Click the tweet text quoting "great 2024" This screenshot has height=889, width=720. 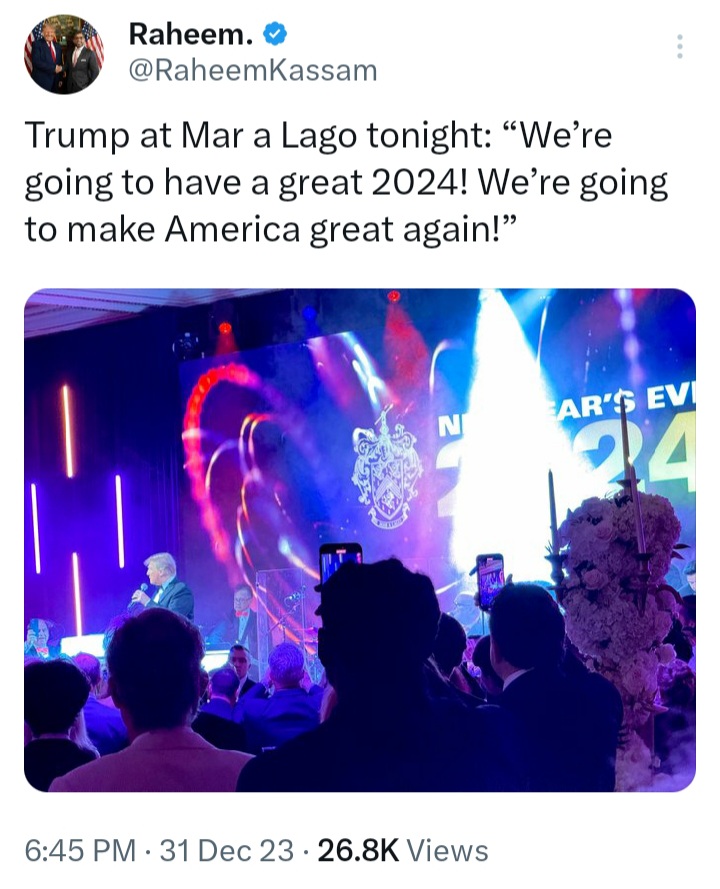point(346,182)
